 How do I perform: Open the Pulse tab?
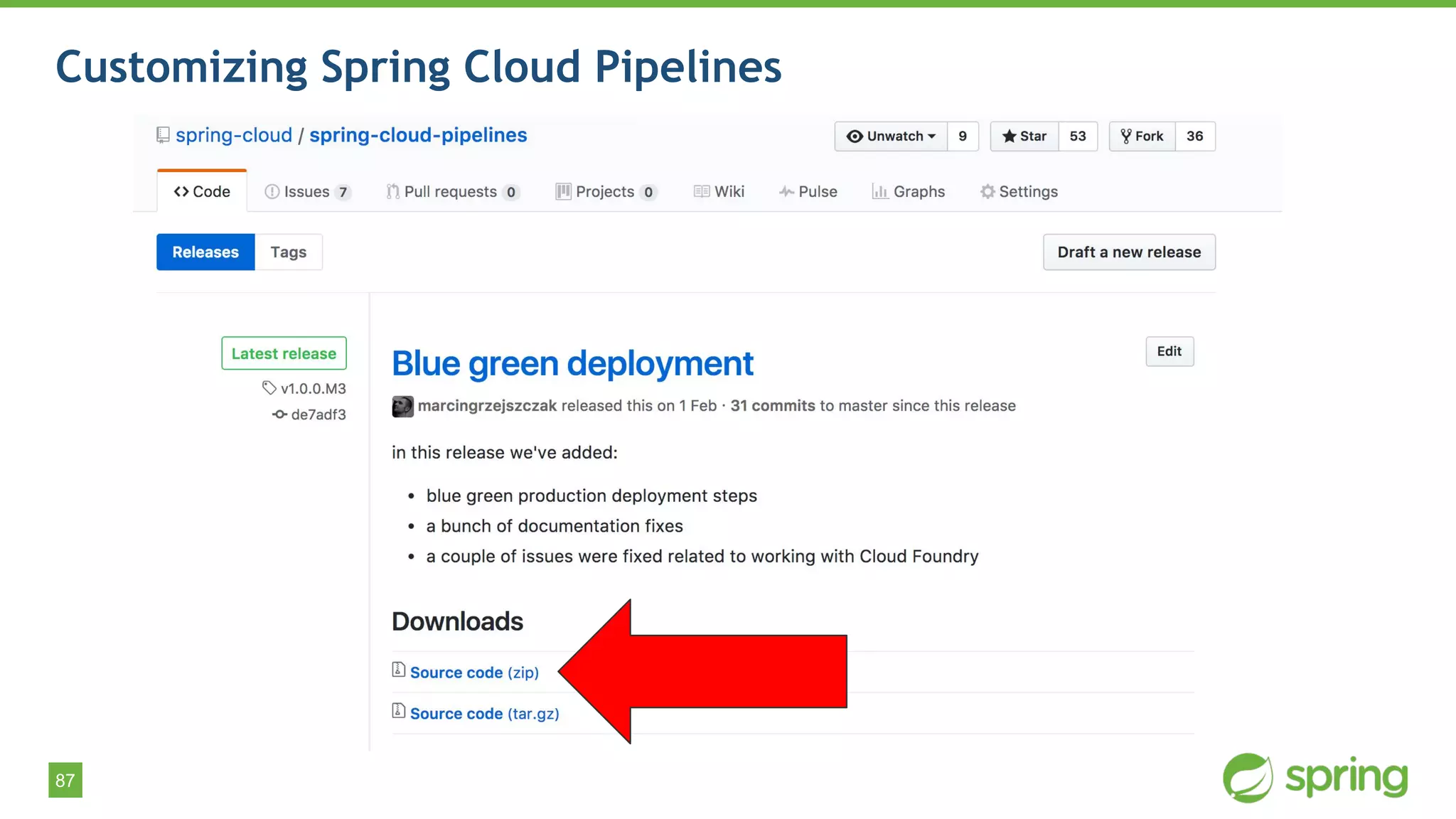808,192
